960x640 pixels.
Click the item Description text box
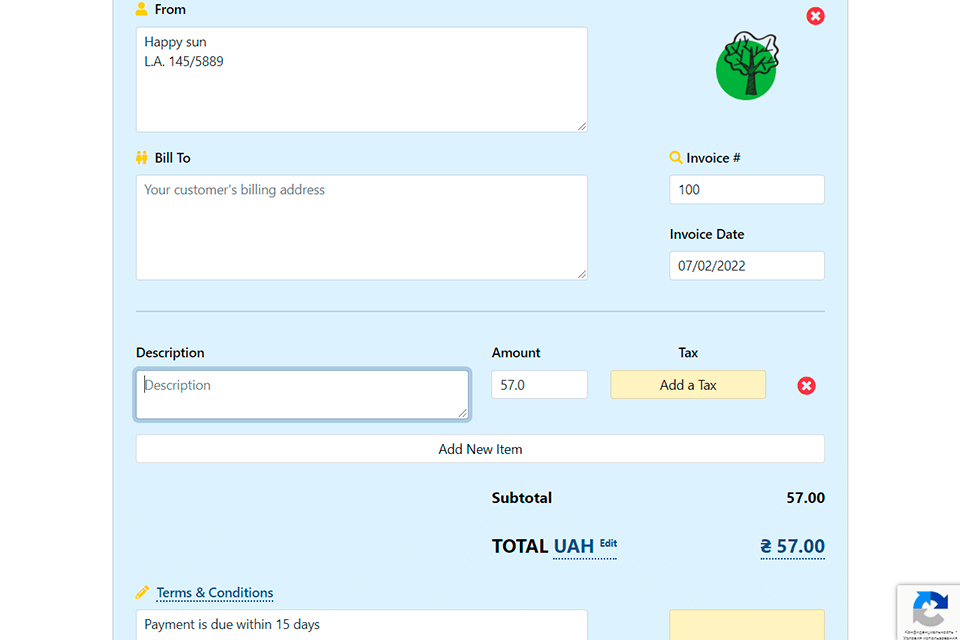(302, 394)
